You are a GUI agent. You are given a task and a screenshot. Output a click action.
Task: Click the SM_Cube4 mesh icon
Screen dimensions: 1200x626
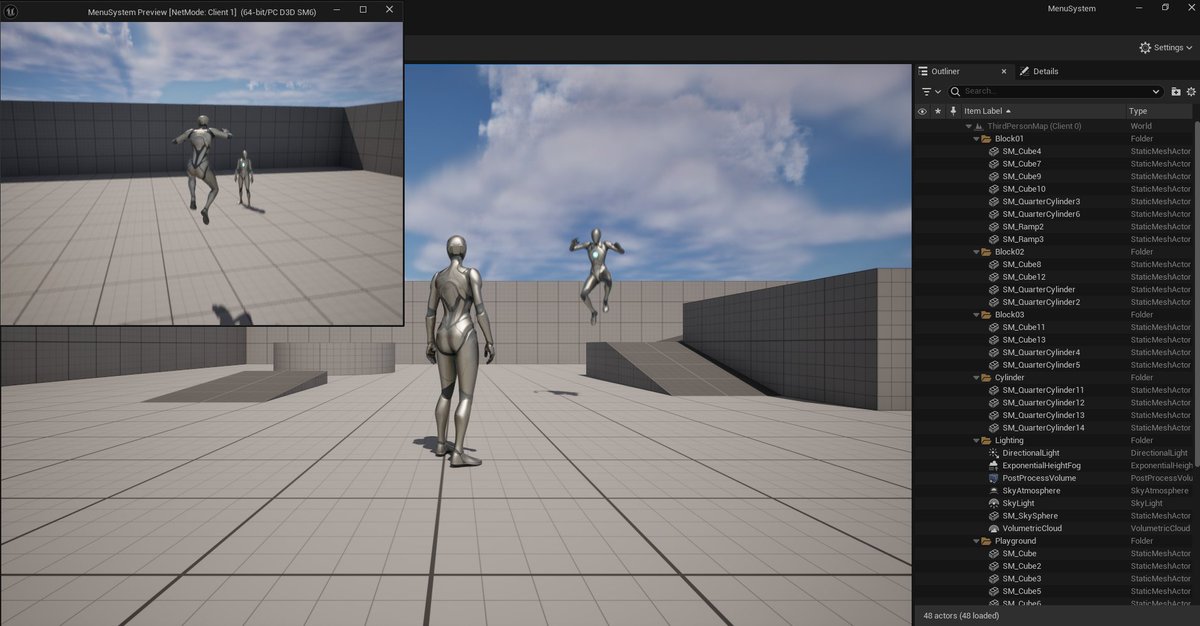pyautogui.click(x=993, y=151)
